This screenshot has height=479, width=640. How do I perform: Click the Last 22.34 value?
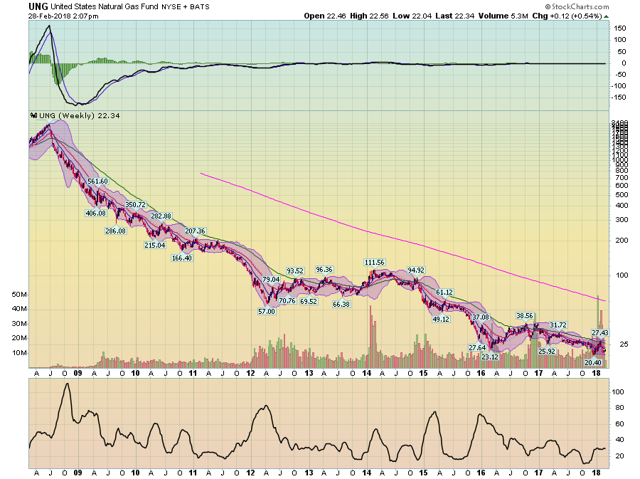tap(454, 16)
